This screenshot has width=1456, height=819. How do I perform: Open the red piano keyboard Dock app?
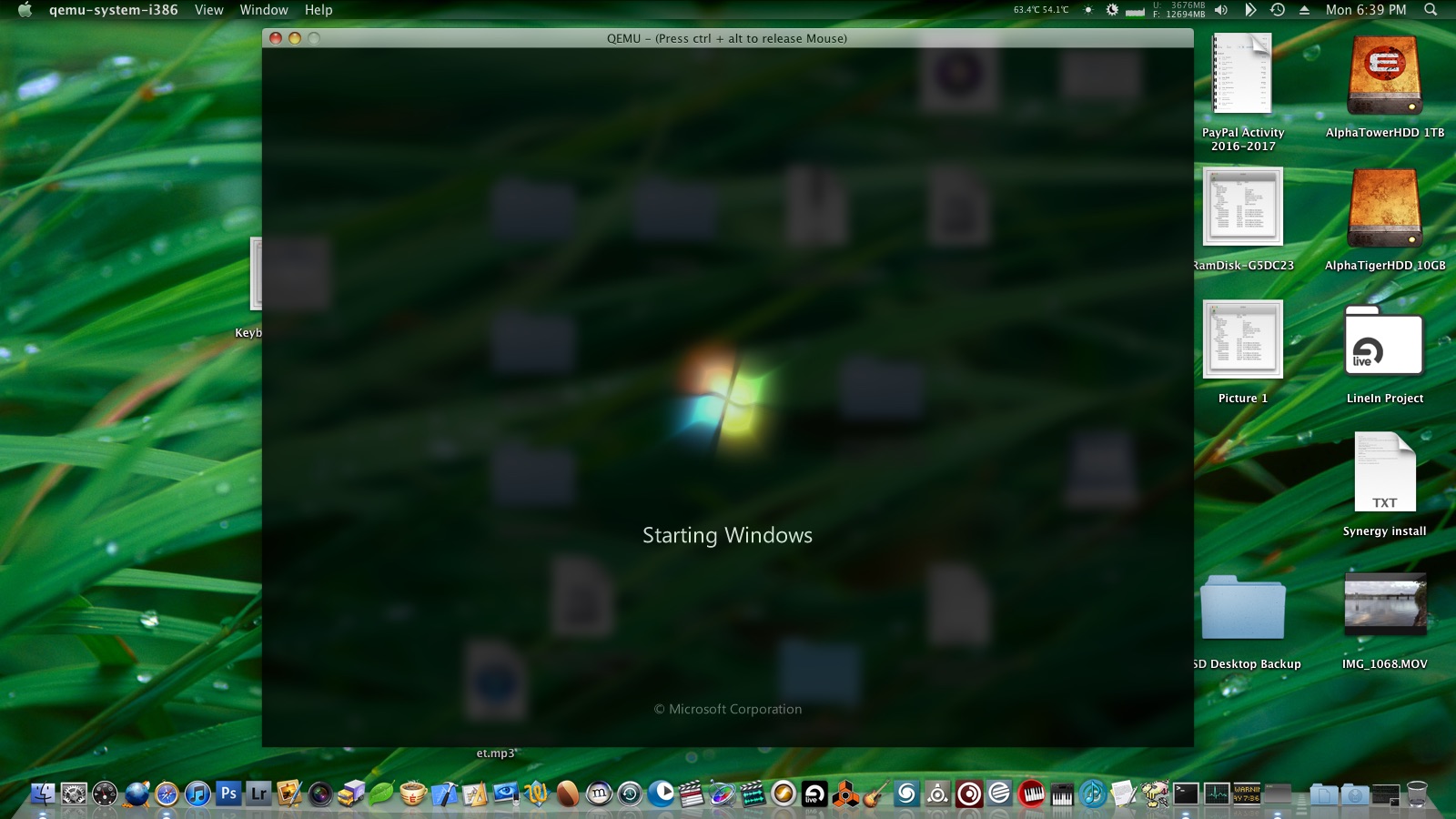[x=1031, y=794]
